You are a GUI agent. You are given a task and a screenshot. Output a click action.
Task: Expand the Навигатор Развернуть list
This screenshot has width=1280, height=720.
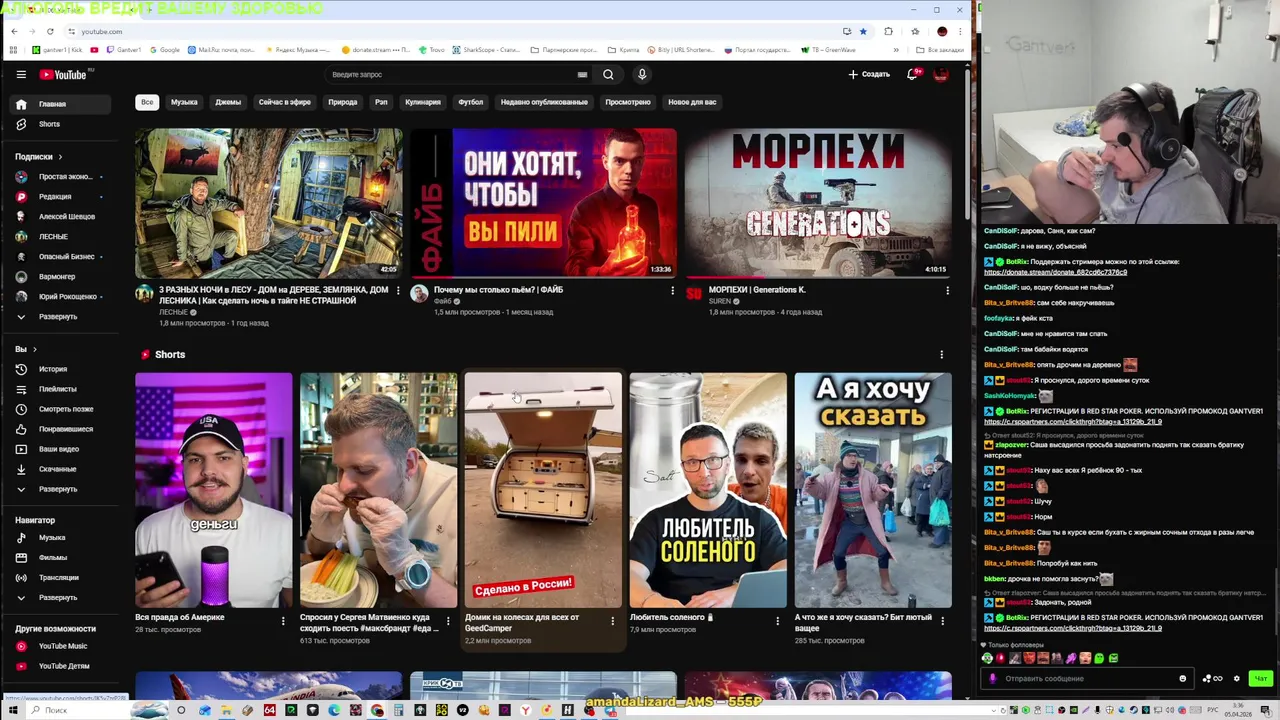pyautogui.click(x=62, y=597)
